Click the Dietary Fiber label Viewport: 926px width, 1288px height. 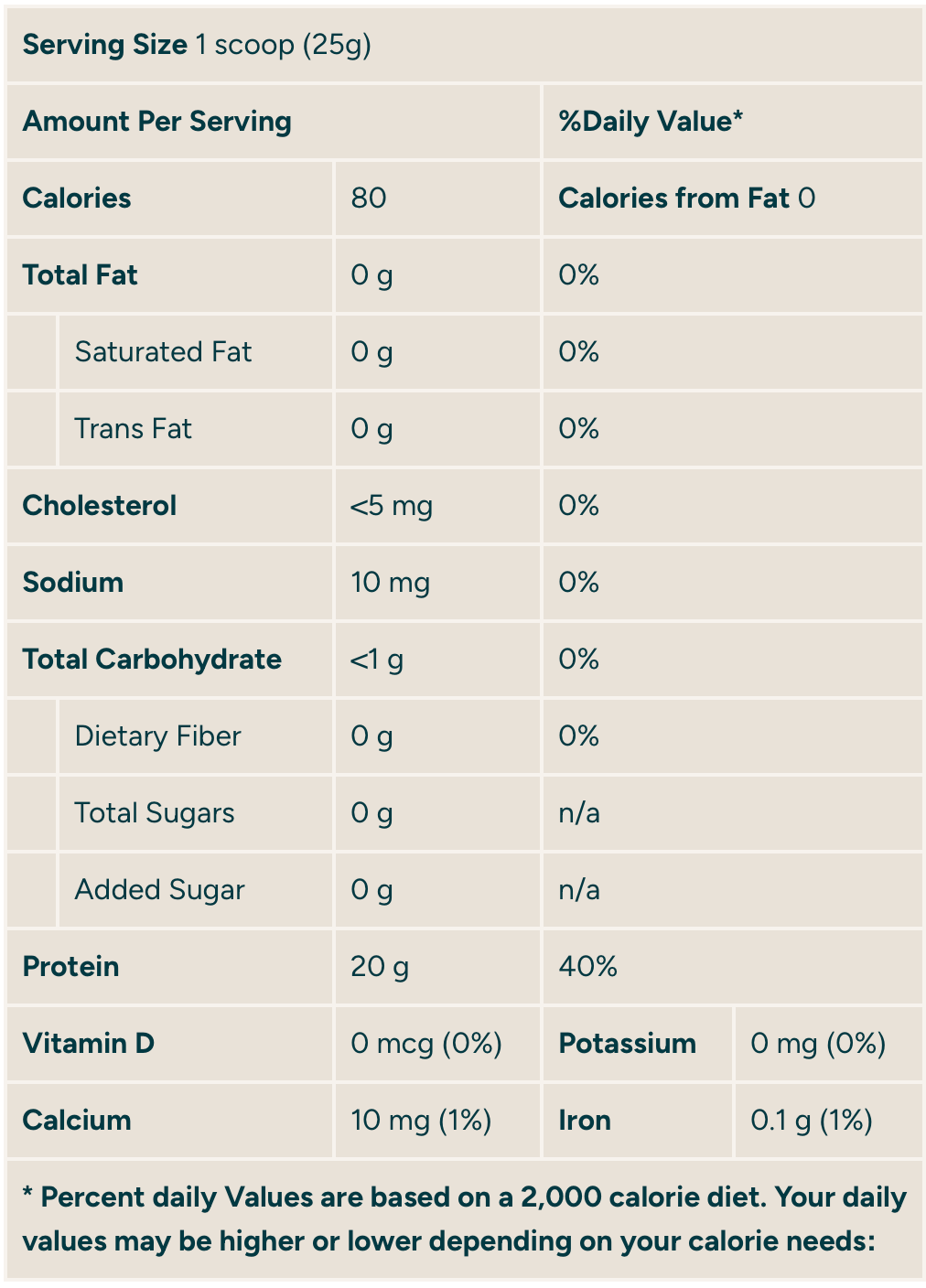[157, 736]
